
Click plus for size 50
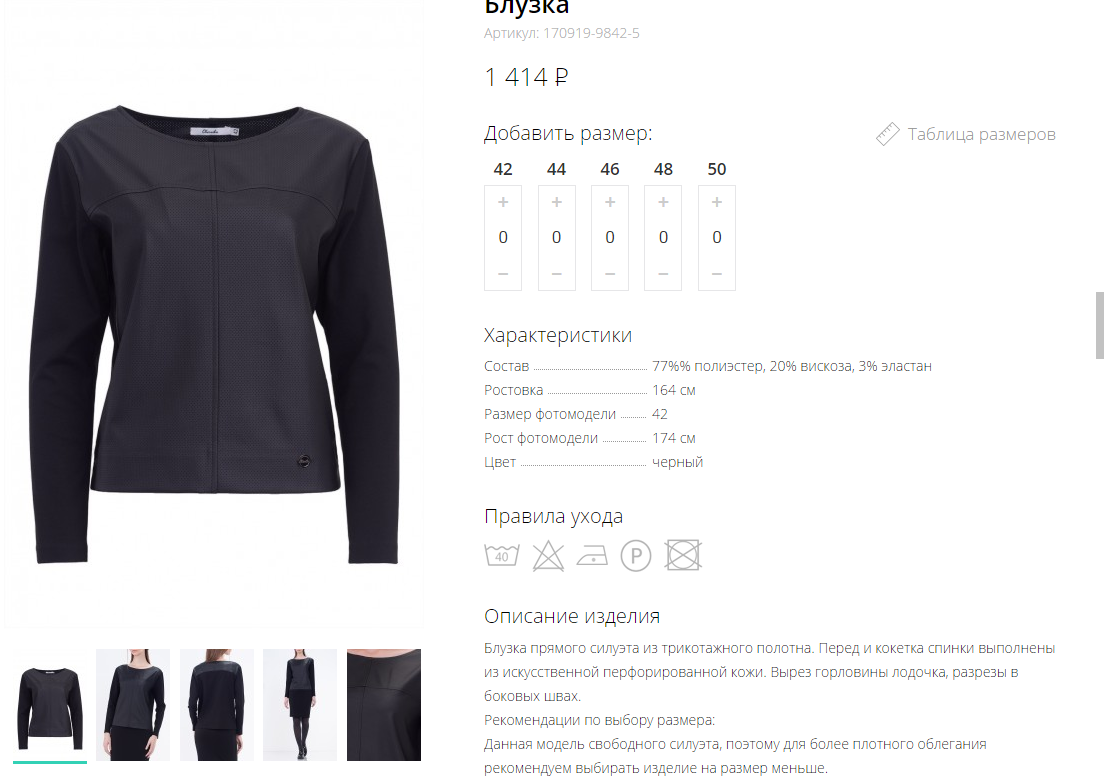click(717, 202)
